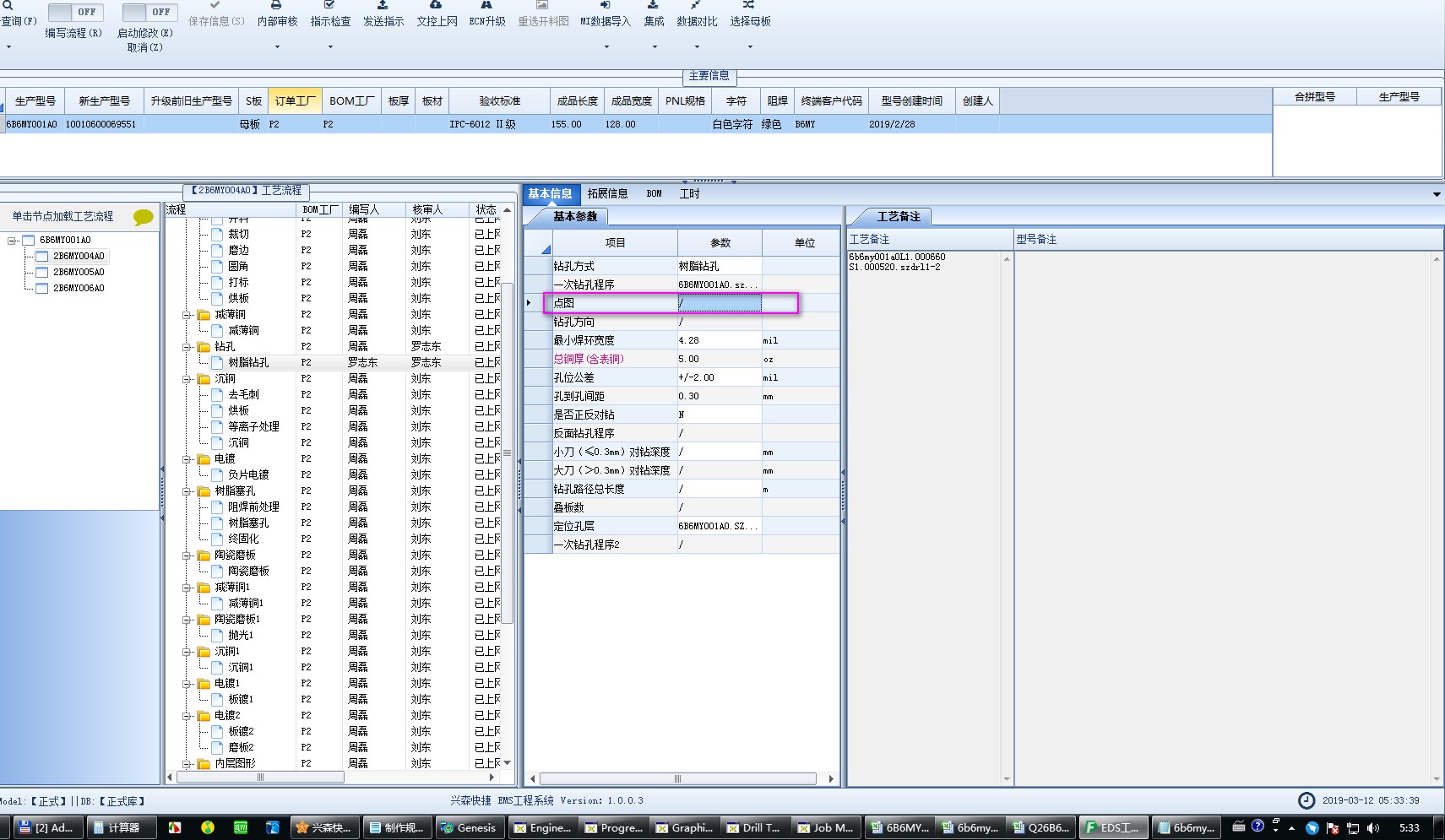Click the 订单工厂 column header
Screen dimensions: 1445x840
point(295,100)
